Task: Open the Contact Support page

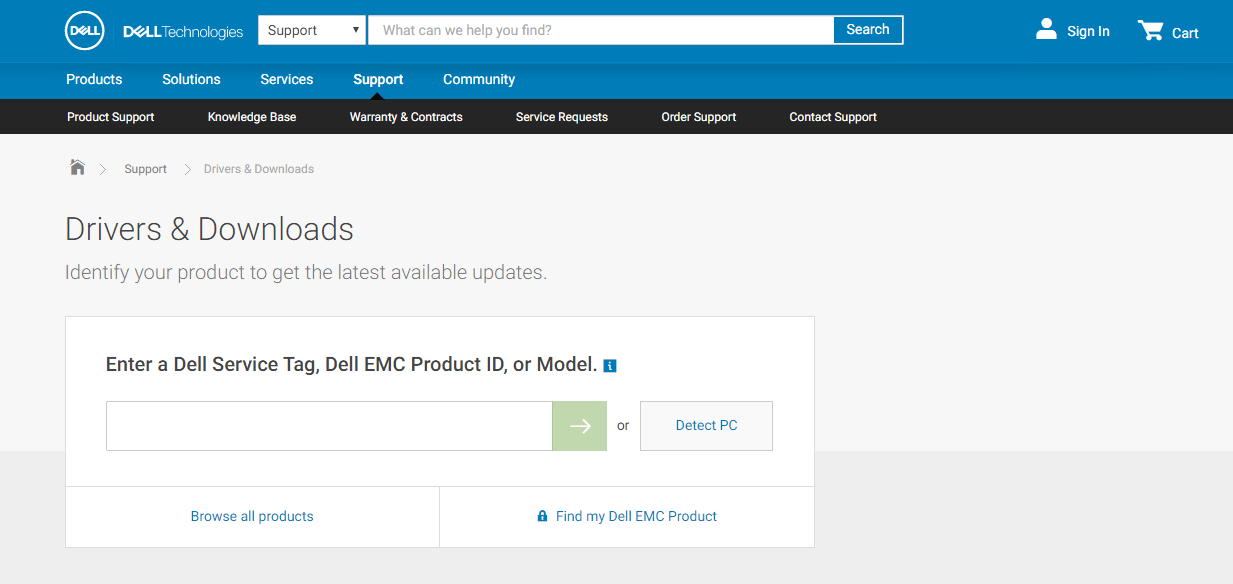Action: [832, 117]
